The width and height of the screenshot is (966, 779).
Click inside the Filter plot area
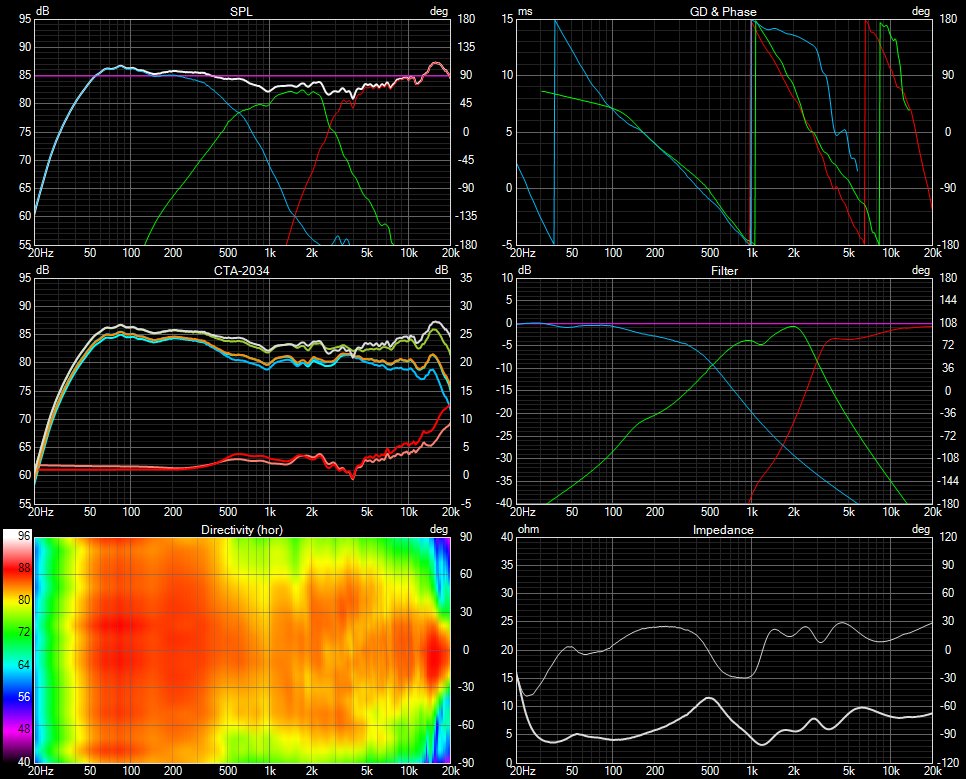(x=724, y=391)
